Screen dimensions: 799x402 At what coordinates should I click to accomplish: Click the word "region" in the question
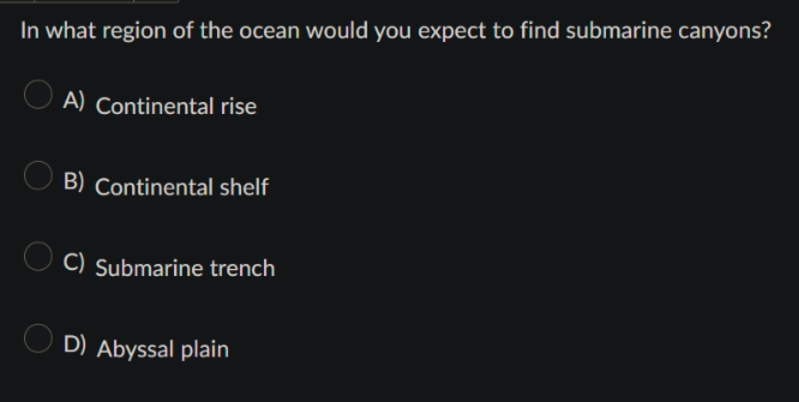point(135,33)
